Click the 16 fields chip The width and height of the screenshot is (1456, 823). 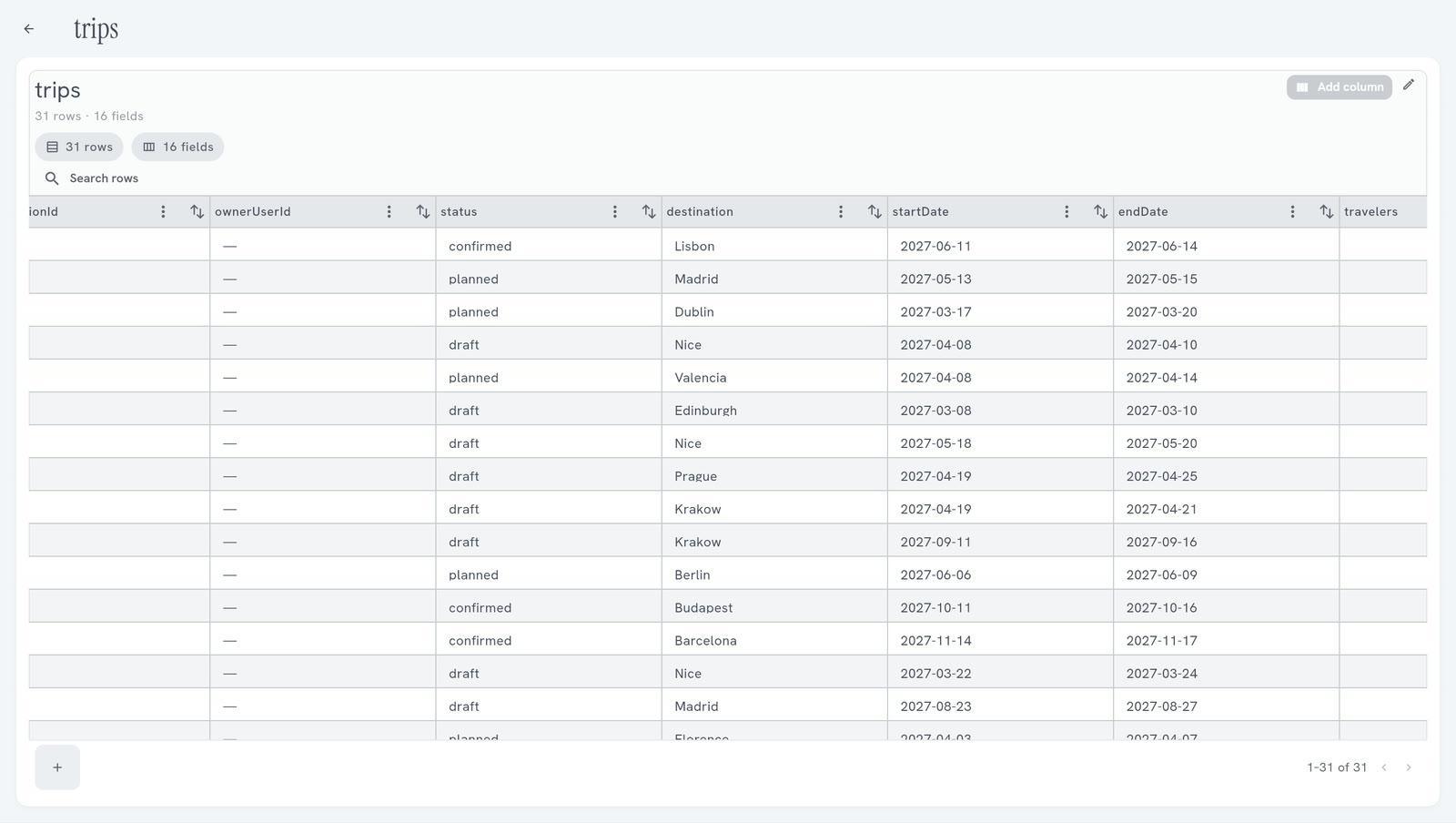[x=177, y=147]
